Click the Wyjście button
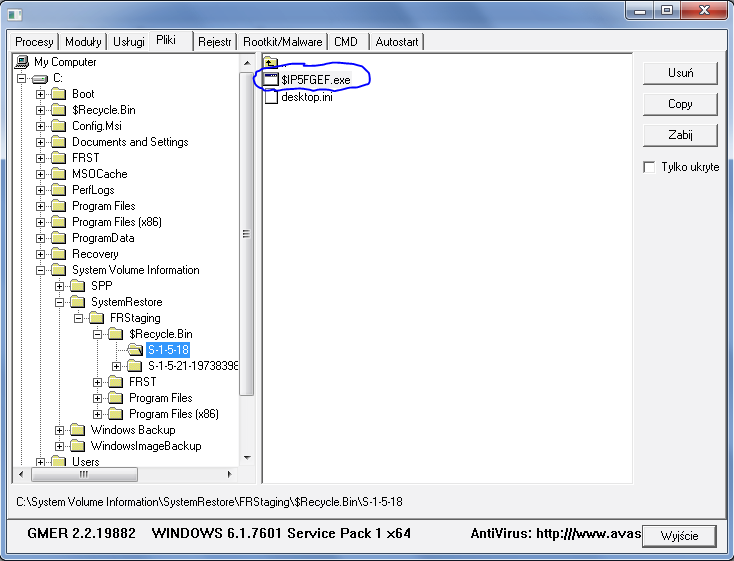734x561 pixels. (x=679, y=536)
